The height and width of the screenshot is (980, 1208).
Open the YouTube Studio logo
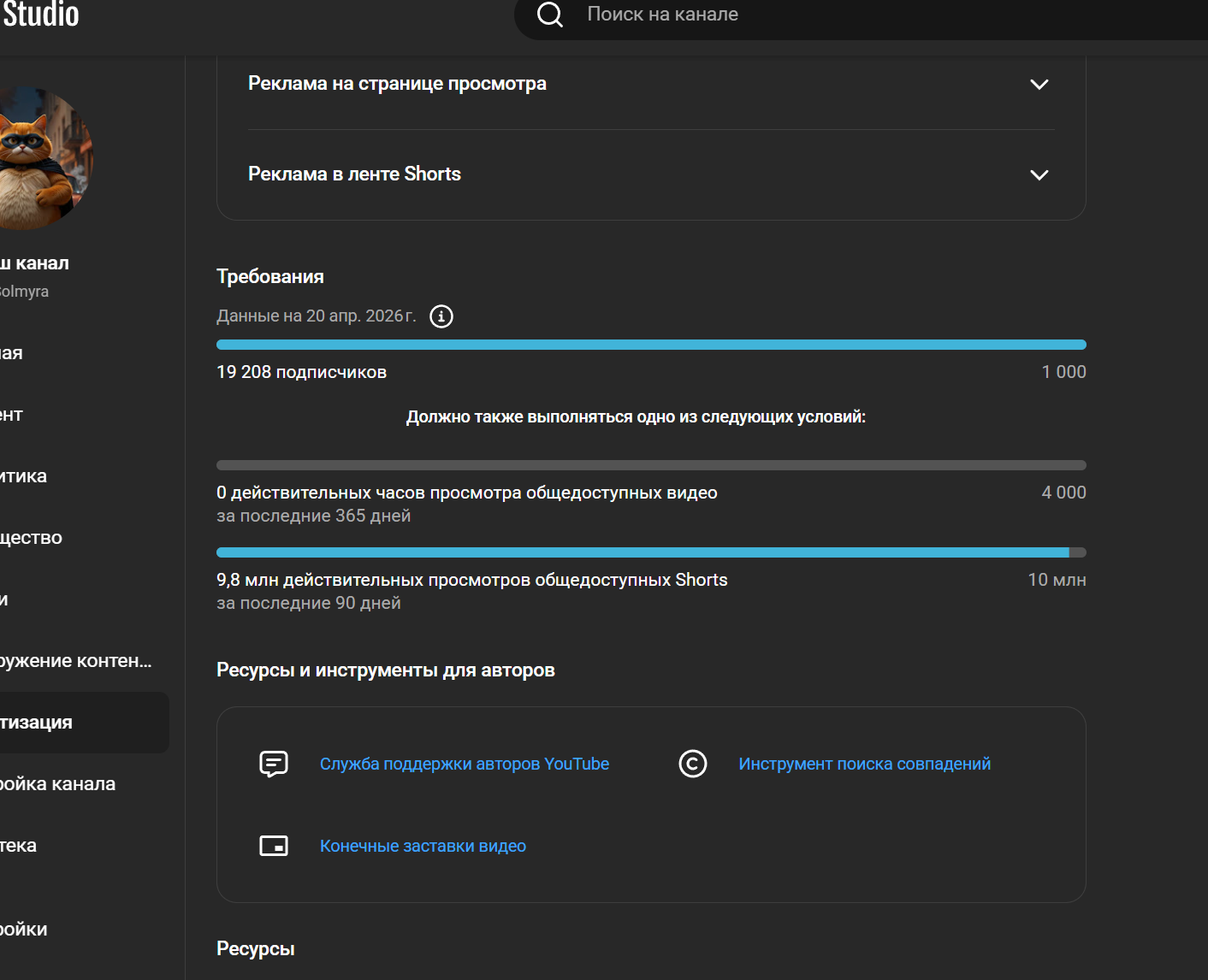[40, 15]
